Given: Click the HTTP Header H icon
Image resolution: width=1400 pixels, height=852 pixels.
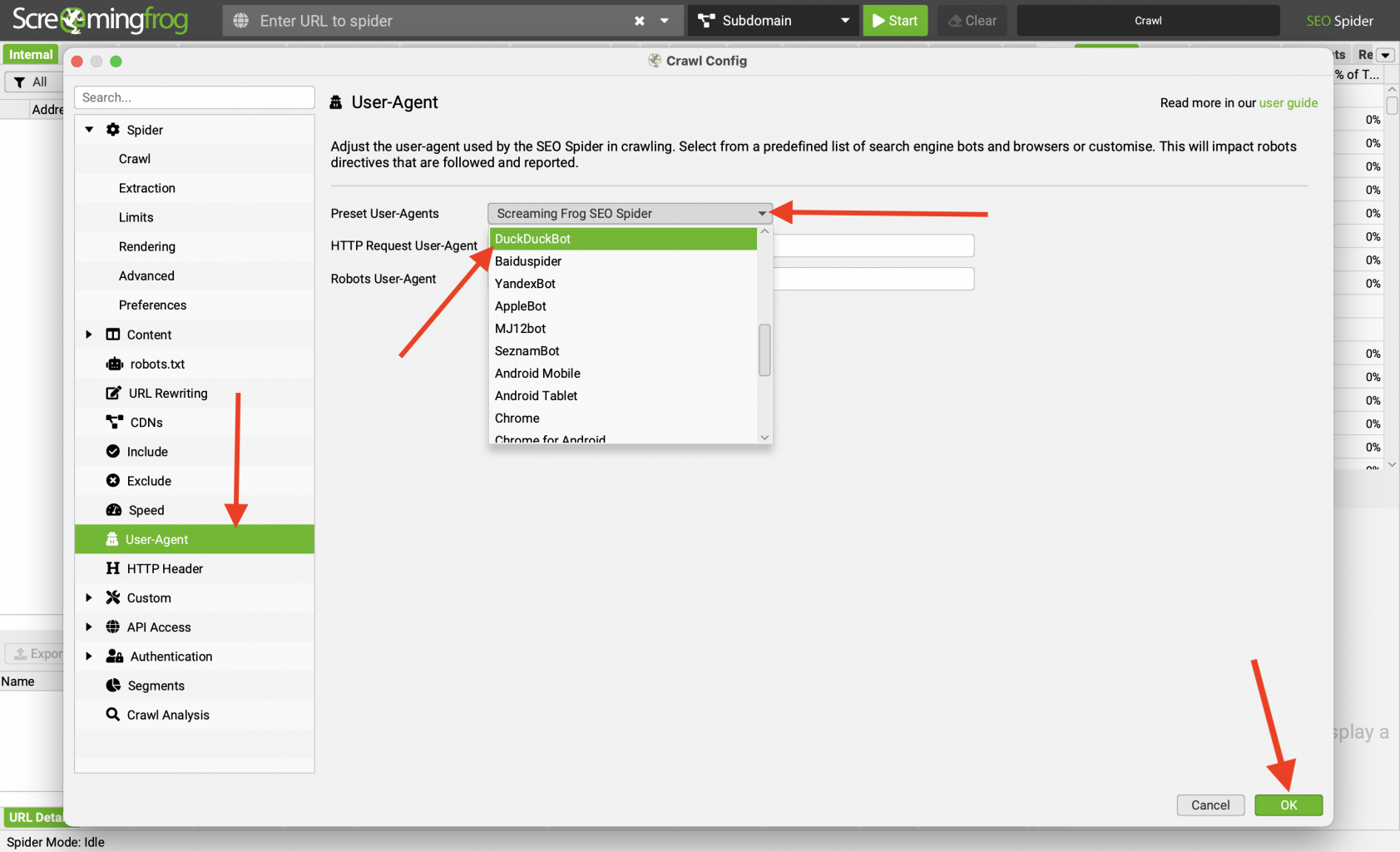Looking at the screenshot, I should pos(113,568).
